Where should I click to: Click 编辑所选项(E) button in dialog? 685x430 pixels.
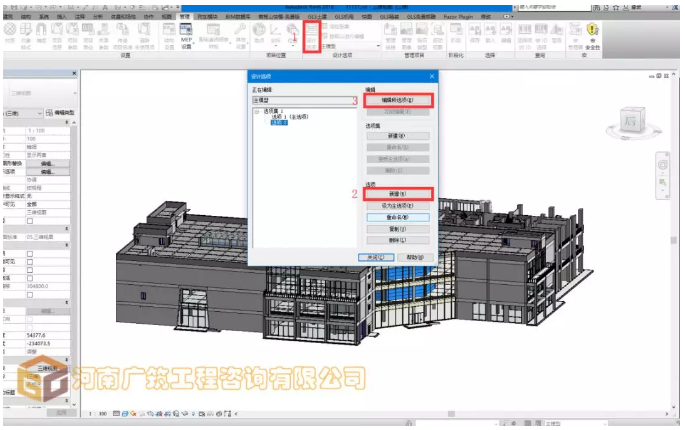pyautogui.click(x=398, y=100)
